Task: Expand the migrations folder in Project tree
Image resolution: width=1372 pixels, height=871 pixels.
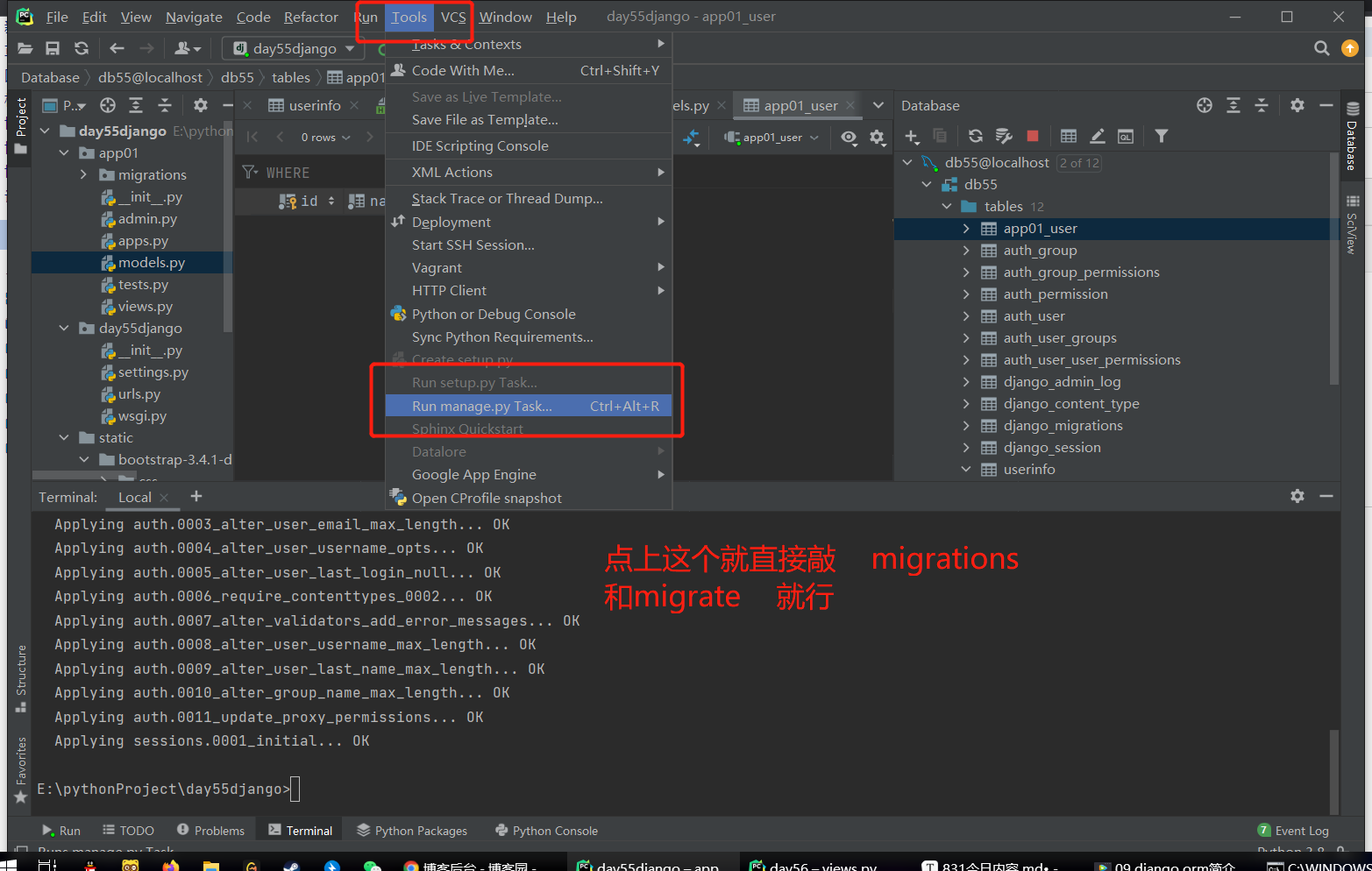Action: pyautogui.click(x=84, y=174)
